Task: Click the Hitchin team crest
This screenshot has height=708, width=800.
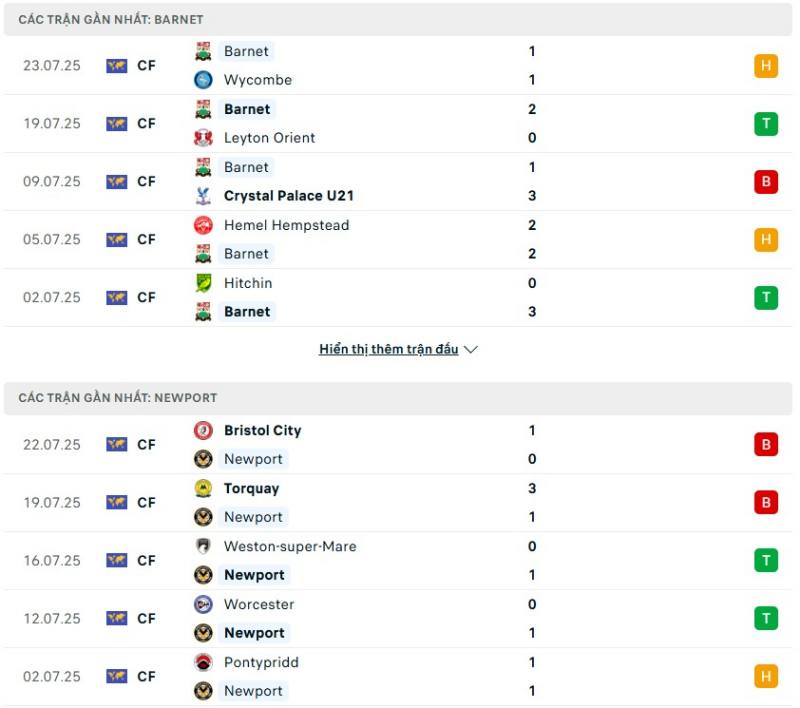Action: (x=203, y=283)
